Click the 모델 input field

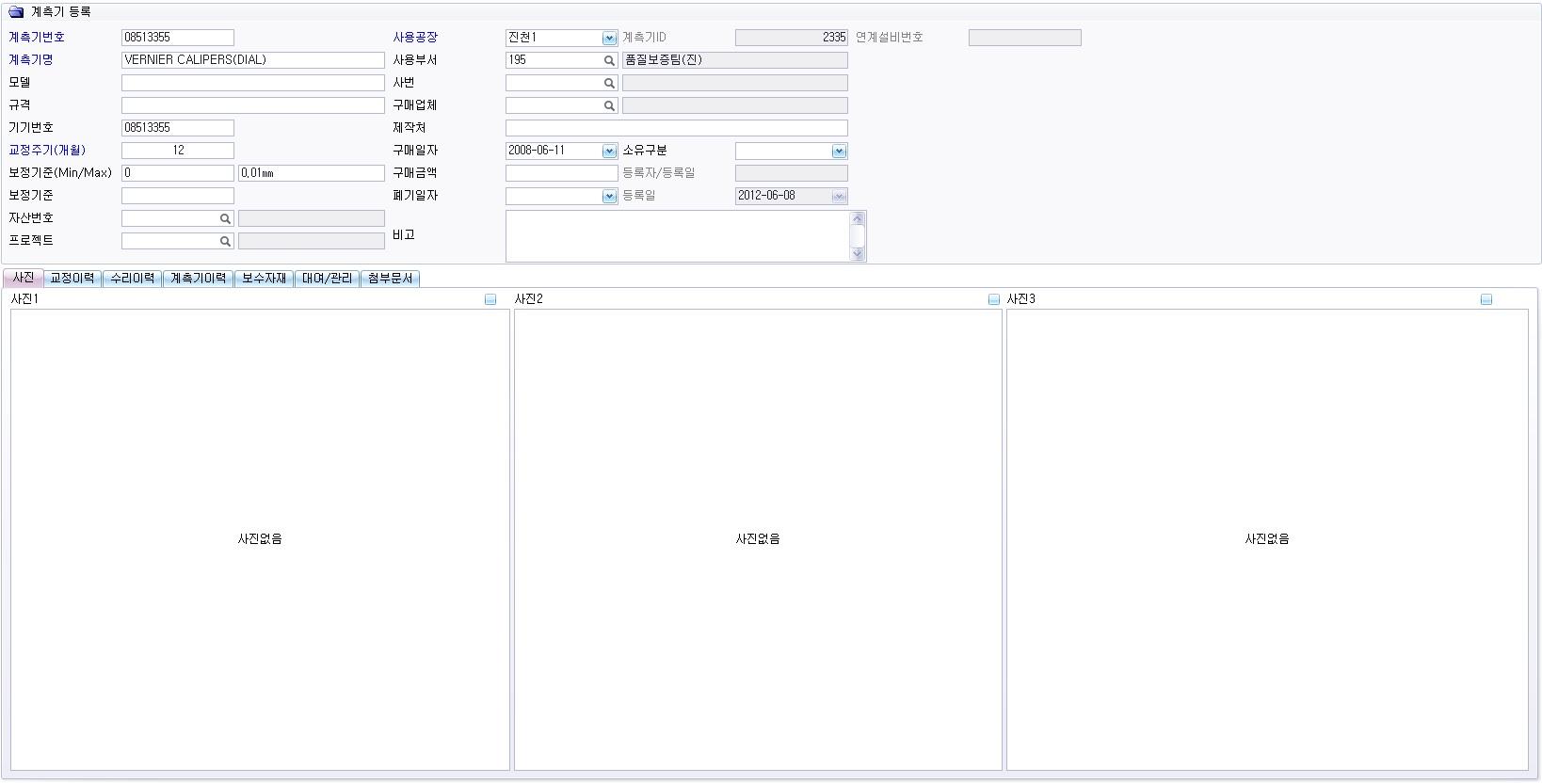252,83
